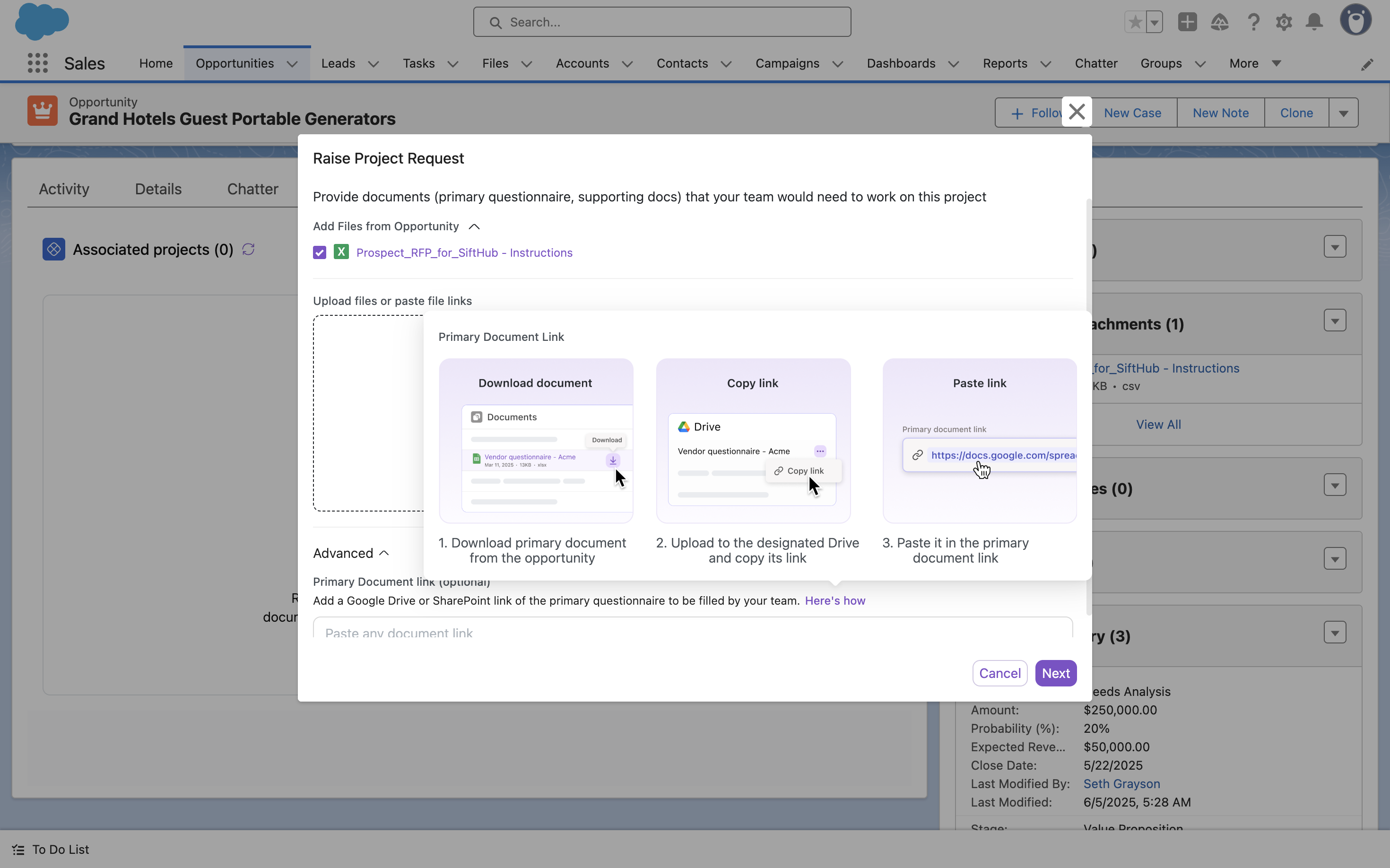
Task: Switch to the Details tab
Action: 158,189
